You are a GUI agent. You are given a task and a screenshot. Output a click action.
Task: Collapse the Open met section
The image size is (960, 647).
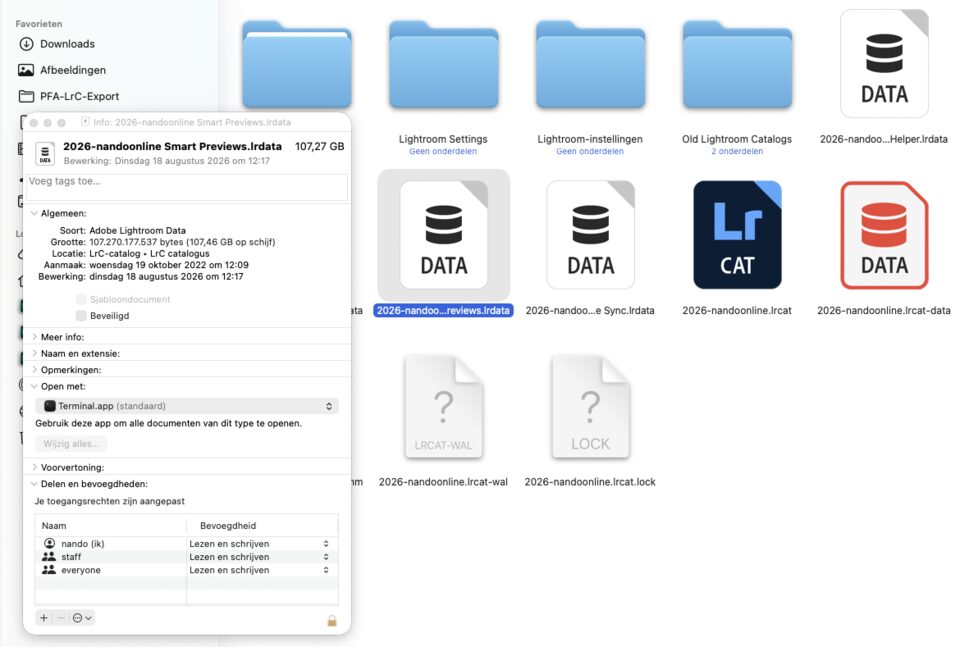click(34, 387)
